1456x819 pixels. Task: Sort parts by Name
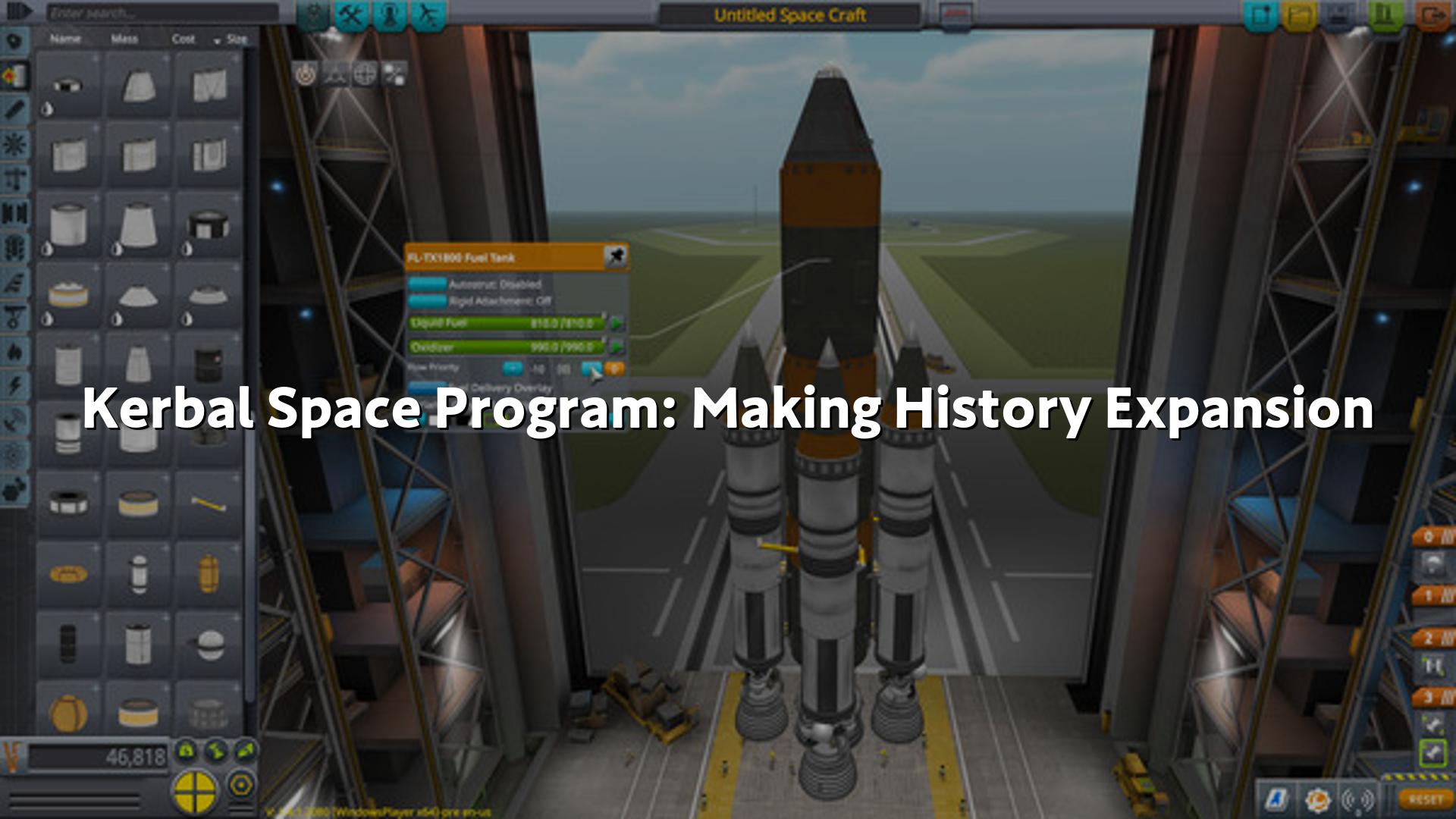coord(65,39)
